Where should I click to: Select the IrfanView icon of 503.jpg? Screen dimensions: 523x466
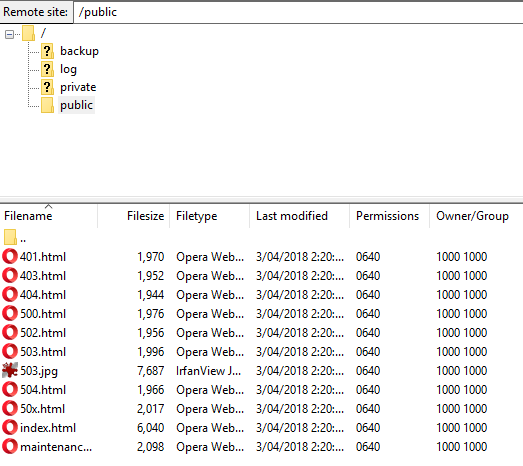tap(10, 371)
